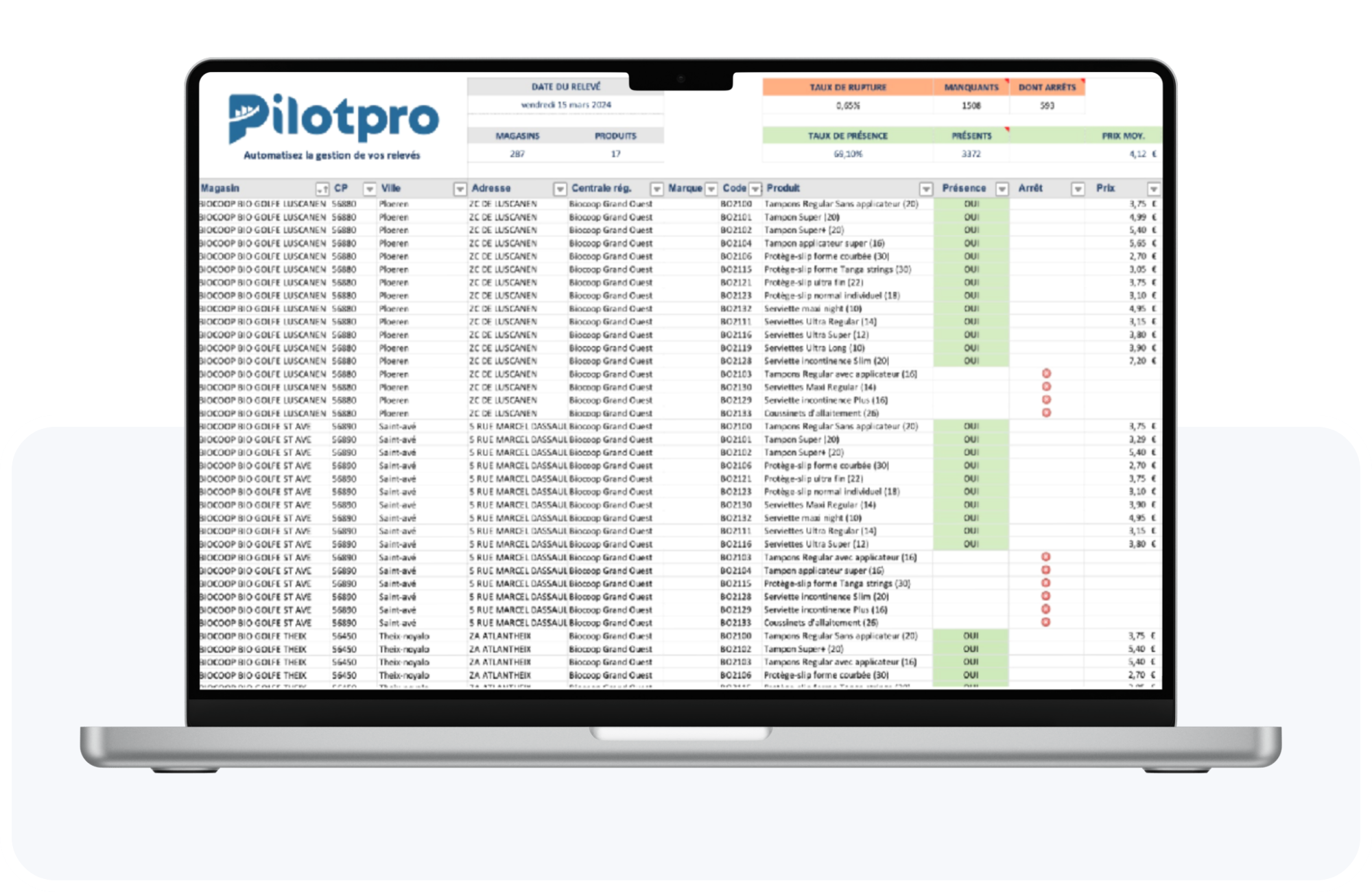Click the date cell vendredi 15 mars 2024
This screenshot has width=1372, height=892.
pyautogui.click(x=566, y=105)
